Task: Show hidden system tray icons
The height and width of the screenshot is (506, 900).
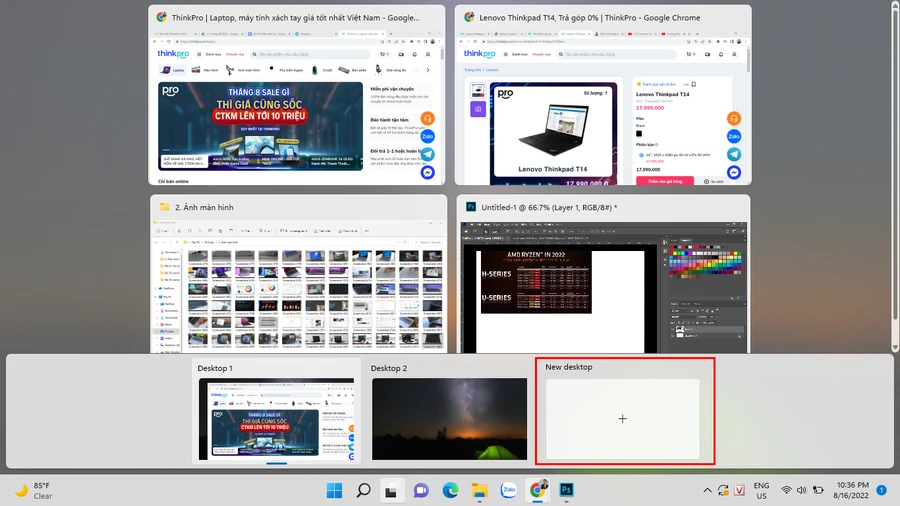Action: tap(707, 491)
